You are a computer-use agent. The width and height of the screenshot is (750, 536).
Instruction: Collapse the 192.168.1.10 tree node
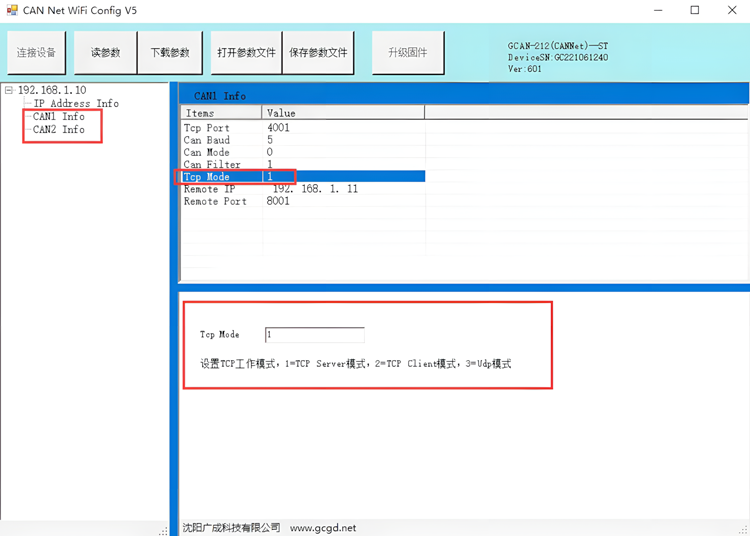tap(9, 90)
